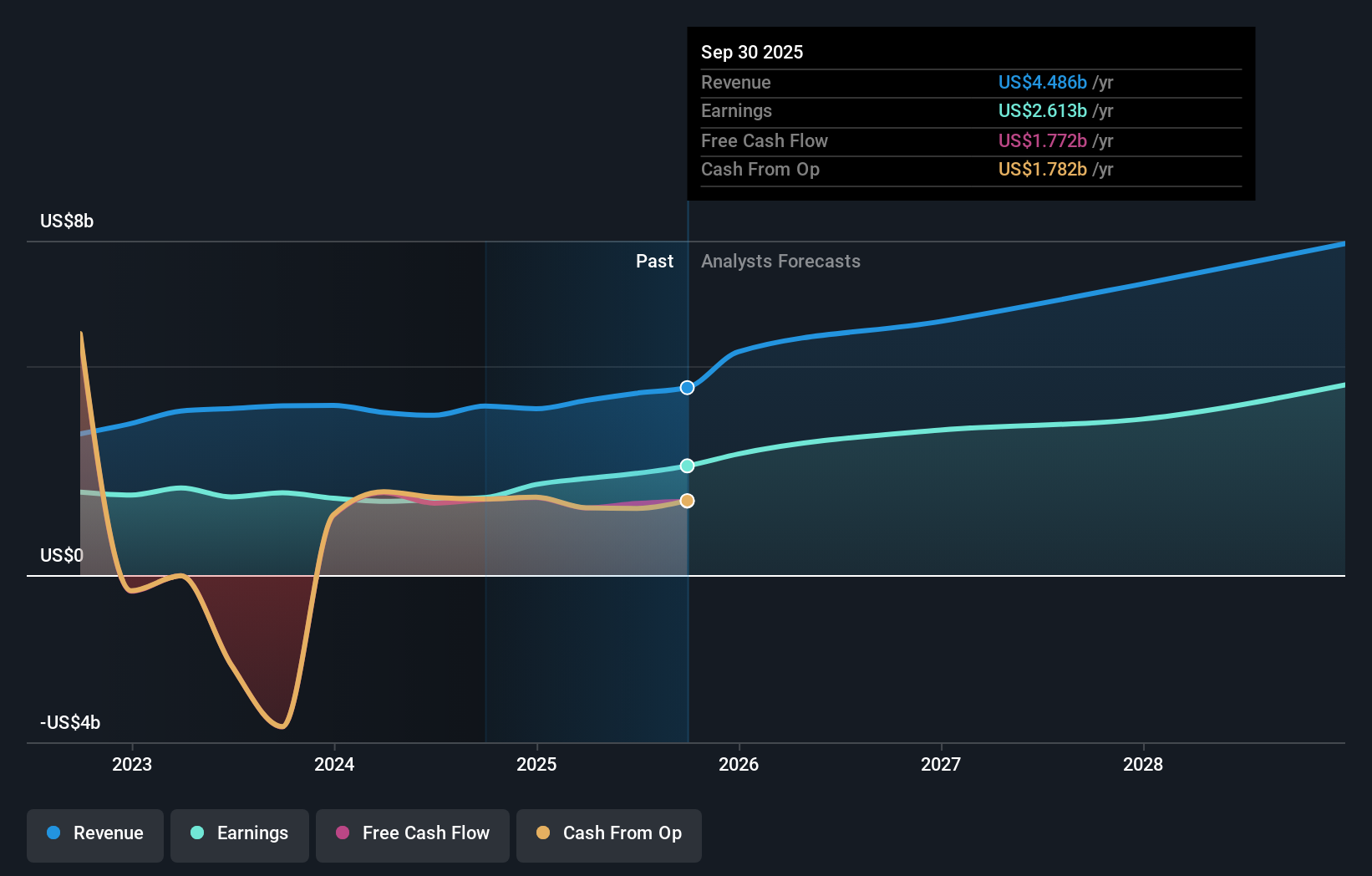
Task: Click the Analysts Forecasts label
Action: tap(780, 262)
